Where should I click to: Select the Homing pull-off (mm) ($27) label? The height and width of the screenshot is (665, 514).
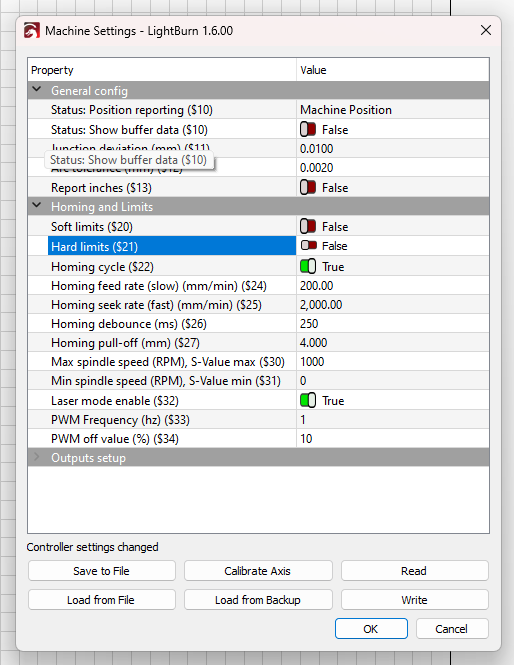point(125,343)
